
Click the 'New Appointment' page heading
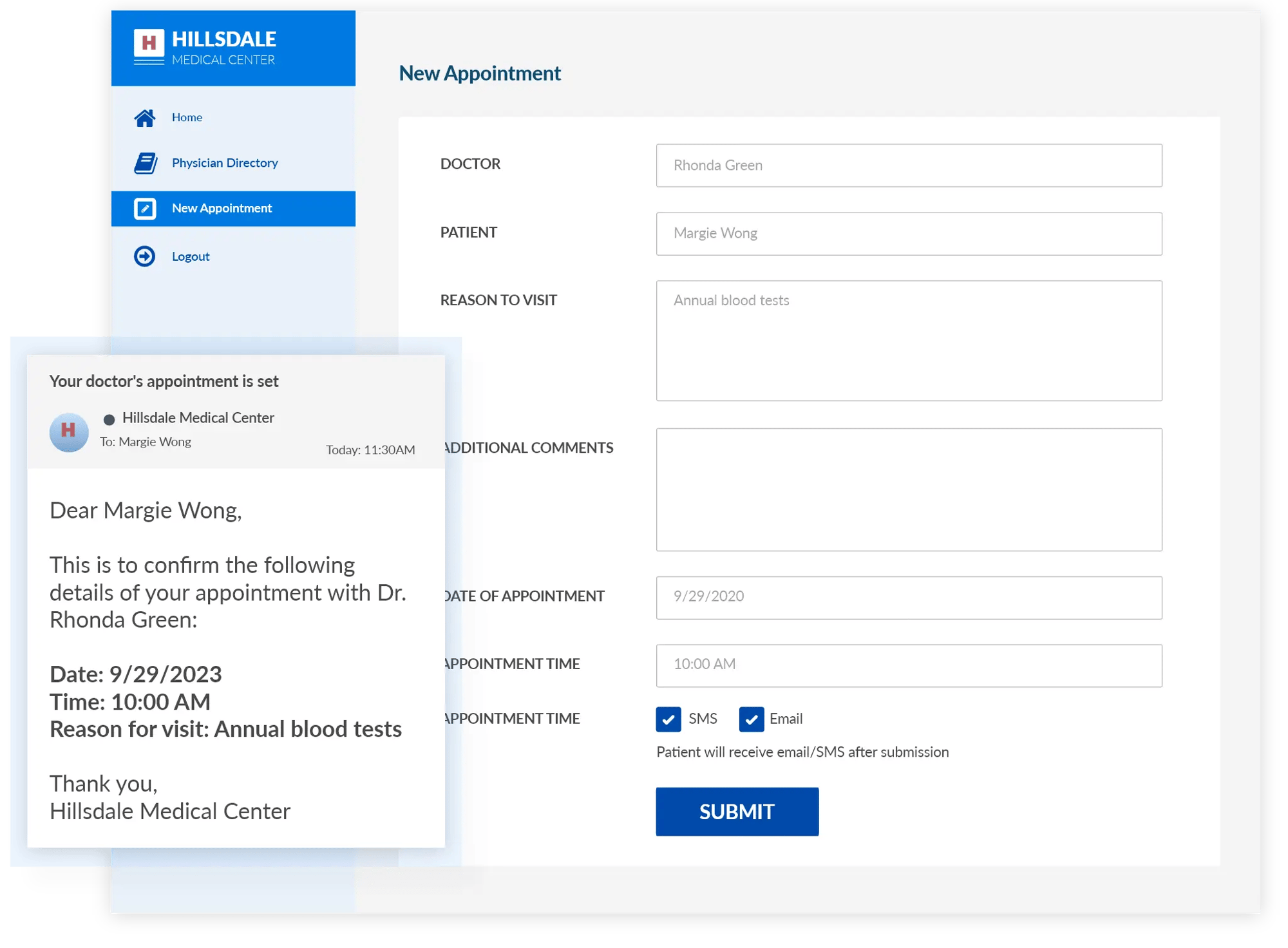(480, 73)
